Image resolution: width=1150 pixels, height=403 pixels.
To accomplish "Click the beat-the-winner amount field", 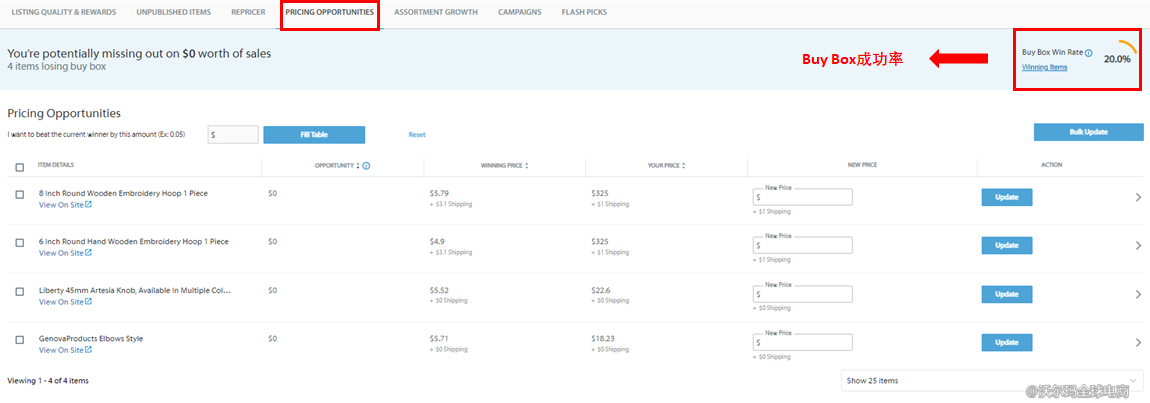I will [233, 135].
